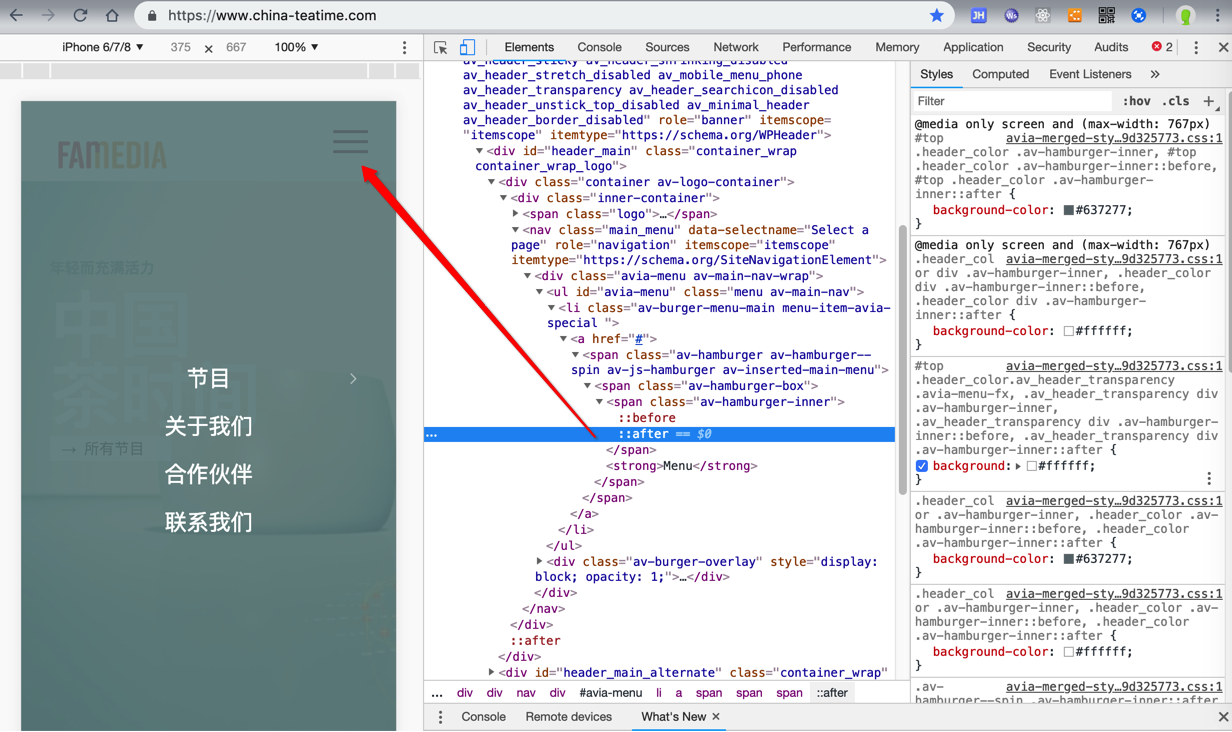Show more style tabs chevron
This screenshot has height=732, width=1232.
(1155, 74)
